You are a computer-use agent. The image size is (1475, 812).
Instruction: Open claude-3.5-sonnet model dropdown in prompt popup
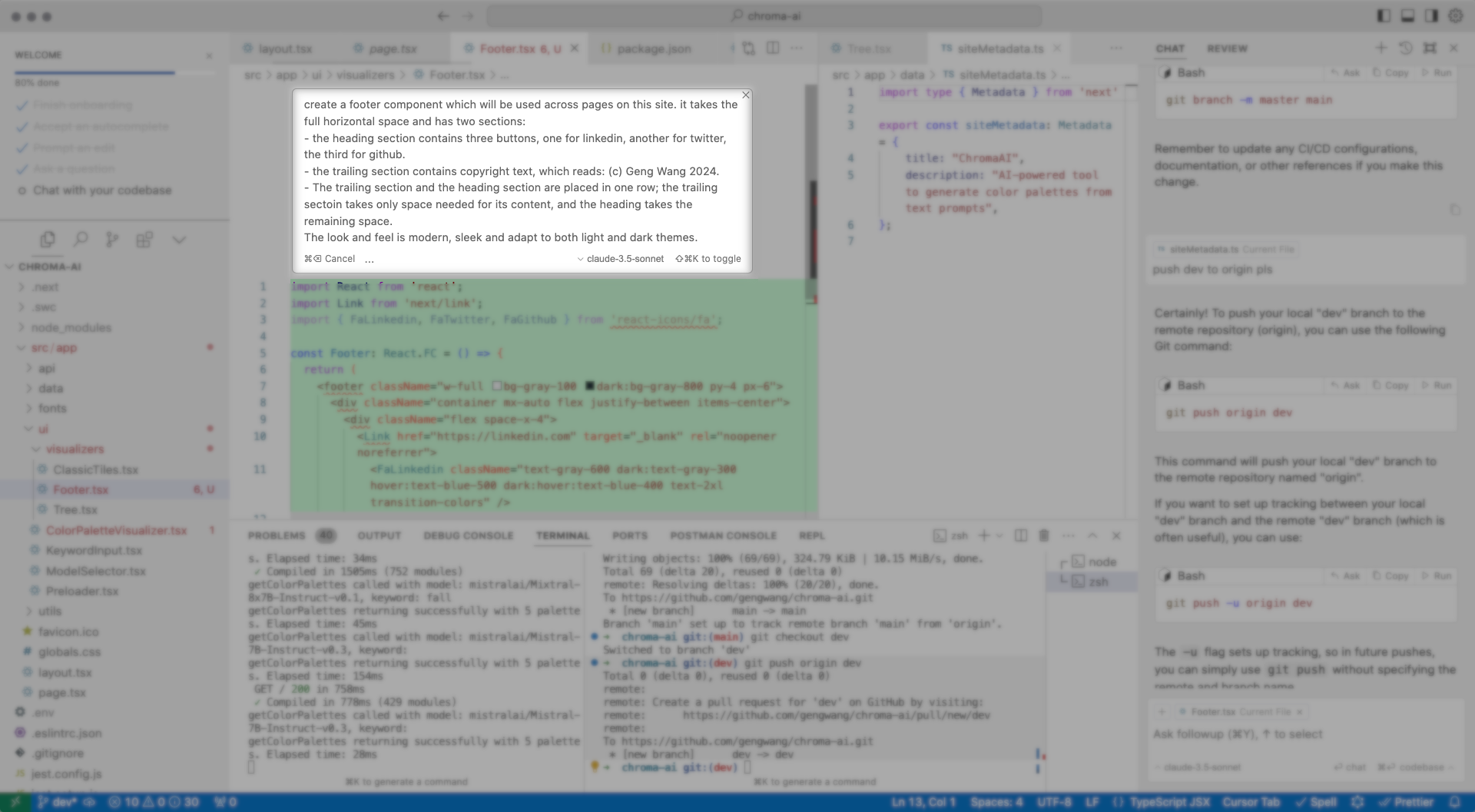click(x=620, y=259)
